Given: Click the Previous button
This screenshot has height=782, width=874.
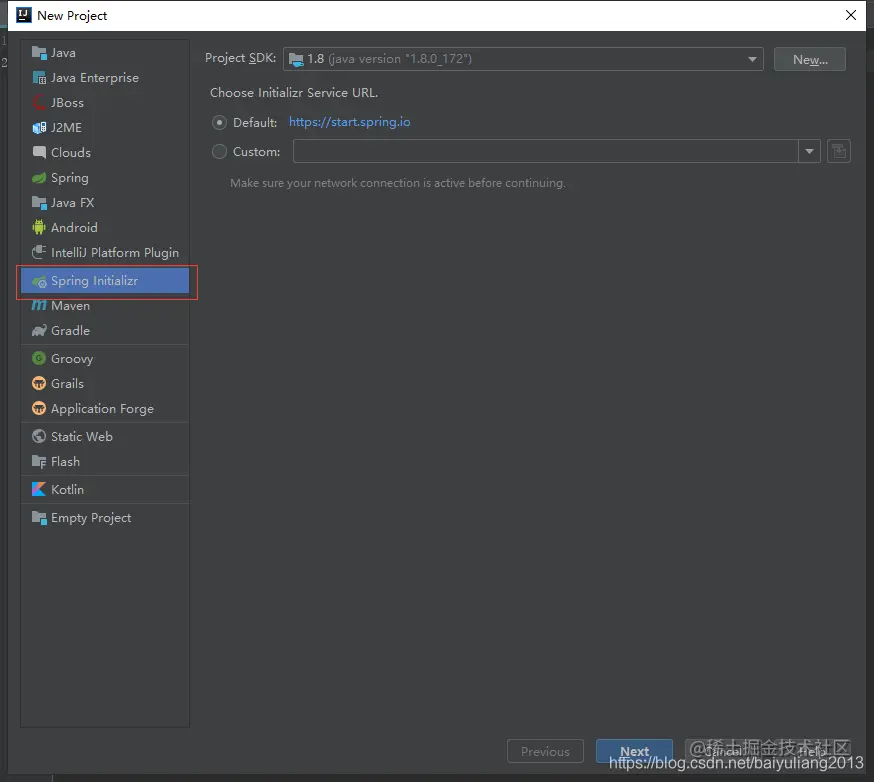Looking at the screenshot, I should pos(545,751).
